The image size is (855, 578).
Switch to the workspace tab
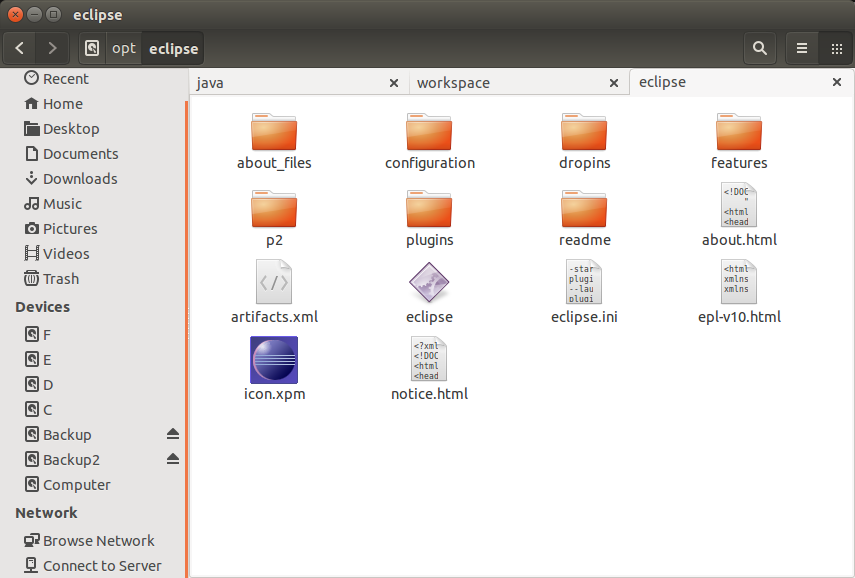(519, 83)
